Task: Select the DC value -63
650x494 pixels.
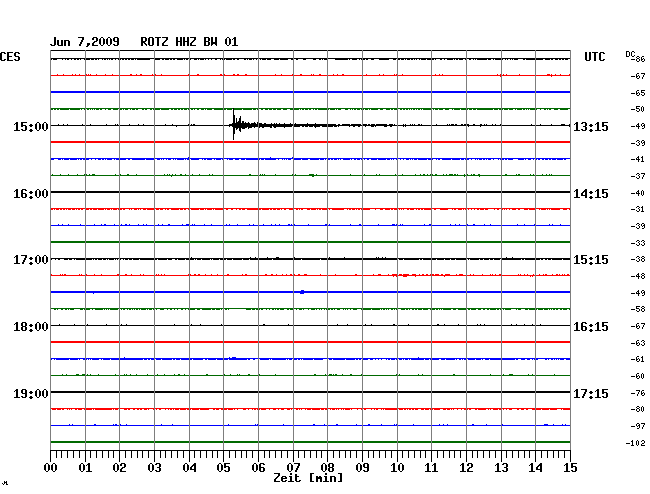Action: pyautogui.click(x=638, y=343)
